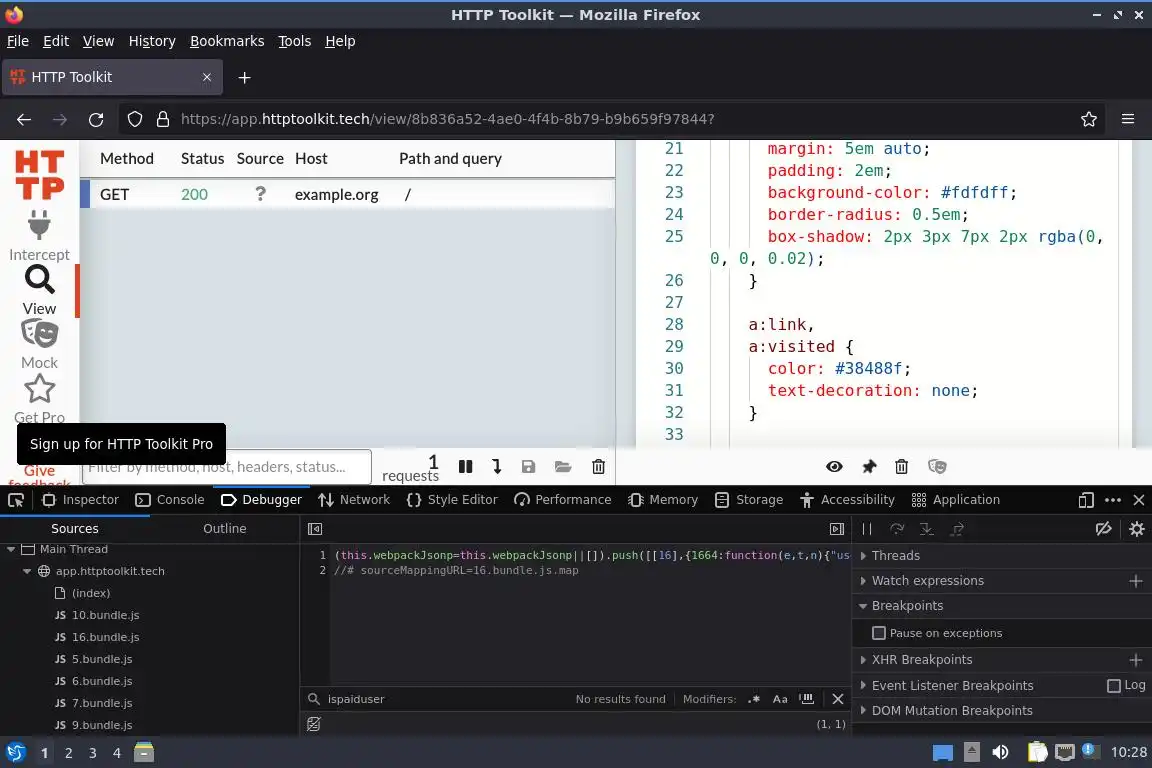Screen dimensions: 1152x768
Task: Open the Bookmarks menu
Action: click(x=227, y=41)
